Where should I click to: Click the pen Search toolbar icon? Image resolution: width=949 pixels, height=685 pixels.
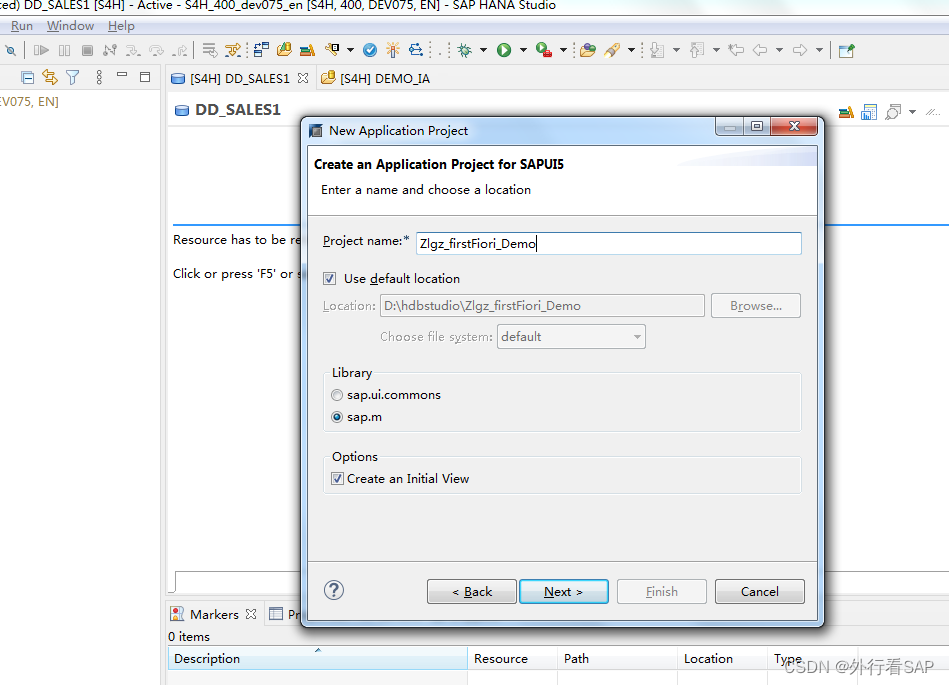click(x=612, y=50)
